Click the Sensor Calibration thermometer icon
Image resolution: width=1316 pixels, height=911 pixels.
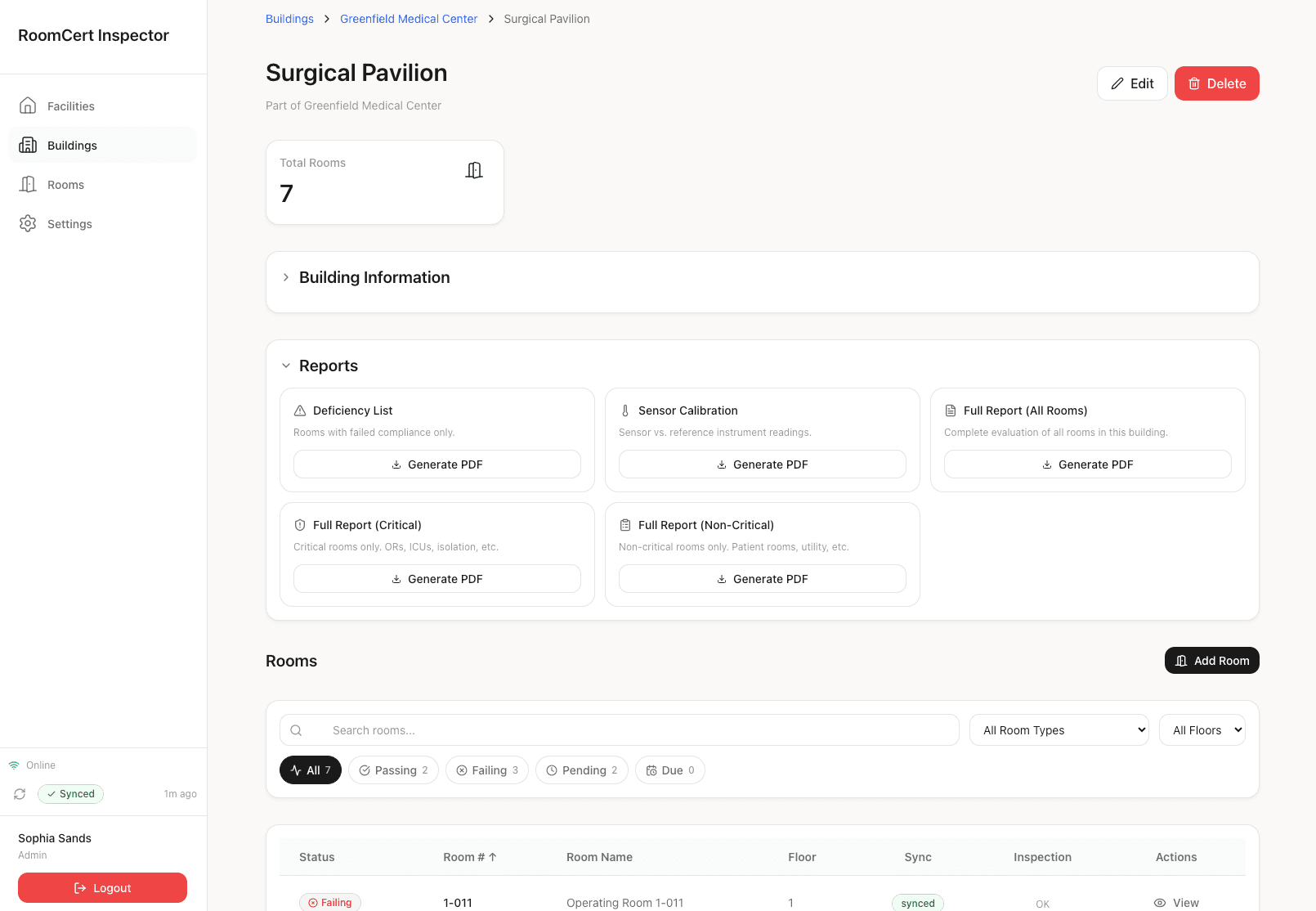(x=625, y=411)
